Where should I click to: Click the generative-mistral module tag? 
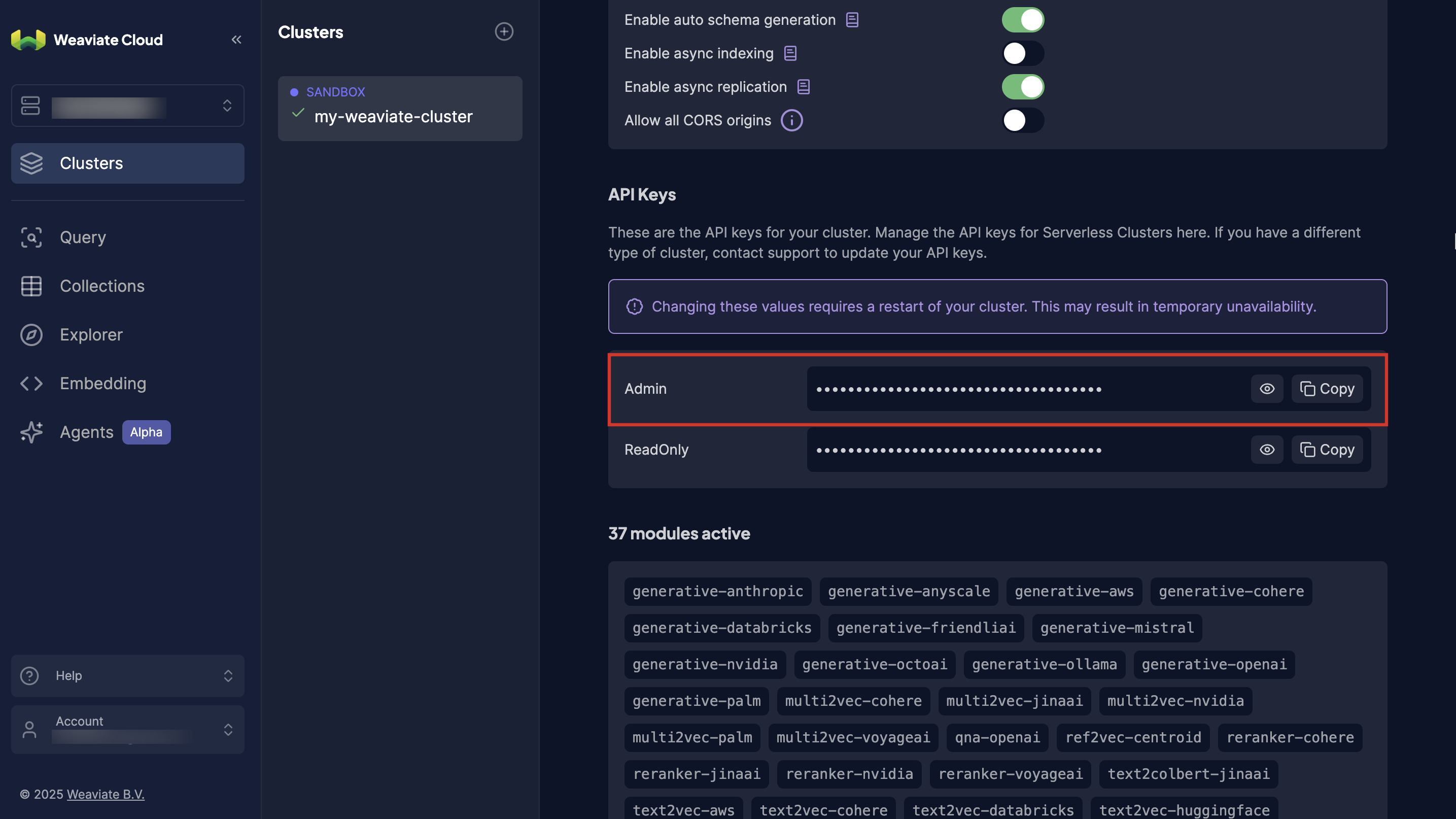1117,628
